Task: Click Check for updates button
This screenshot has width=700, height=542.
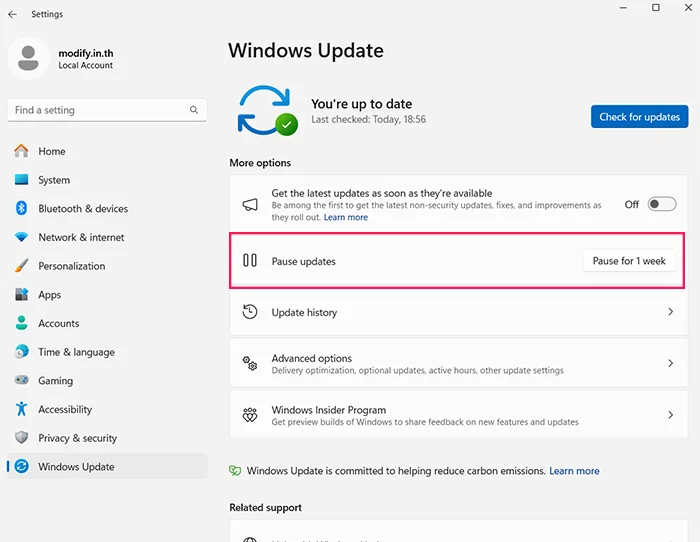Action: point(639,117)
